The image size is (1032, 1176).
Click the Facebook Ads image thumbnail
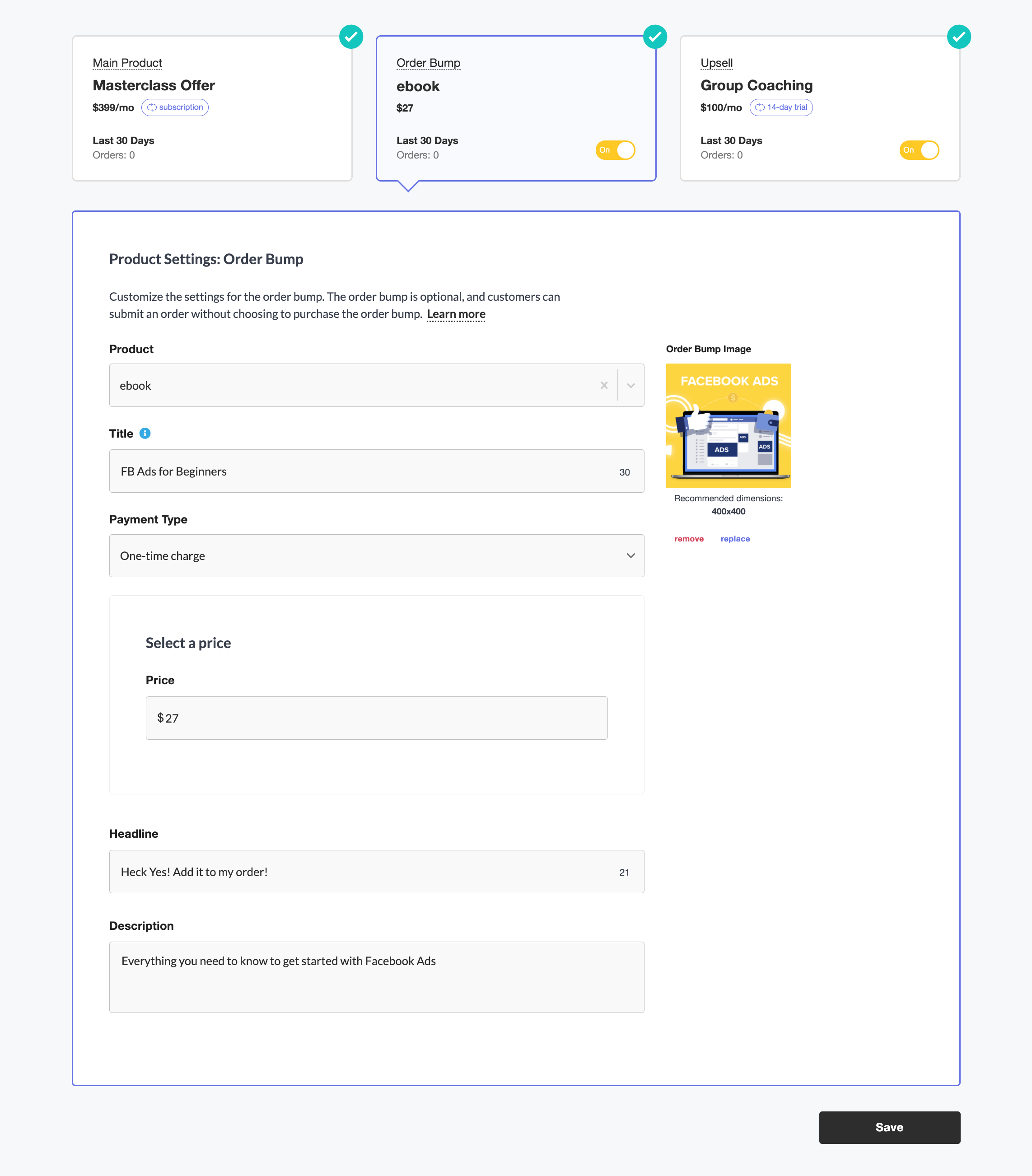tap(728, 426)
